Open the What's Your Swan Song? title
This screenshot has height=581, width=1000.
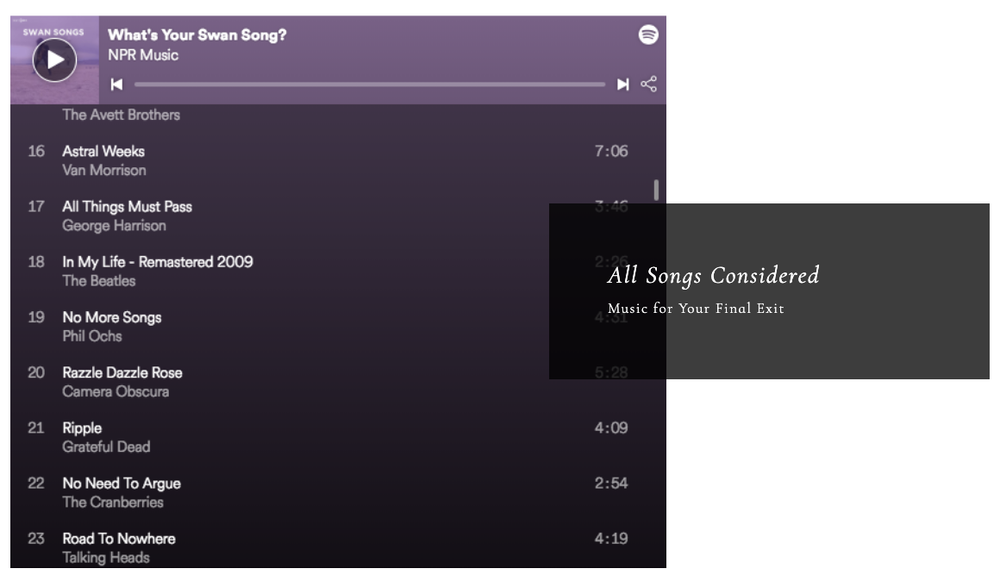point(197,35)
